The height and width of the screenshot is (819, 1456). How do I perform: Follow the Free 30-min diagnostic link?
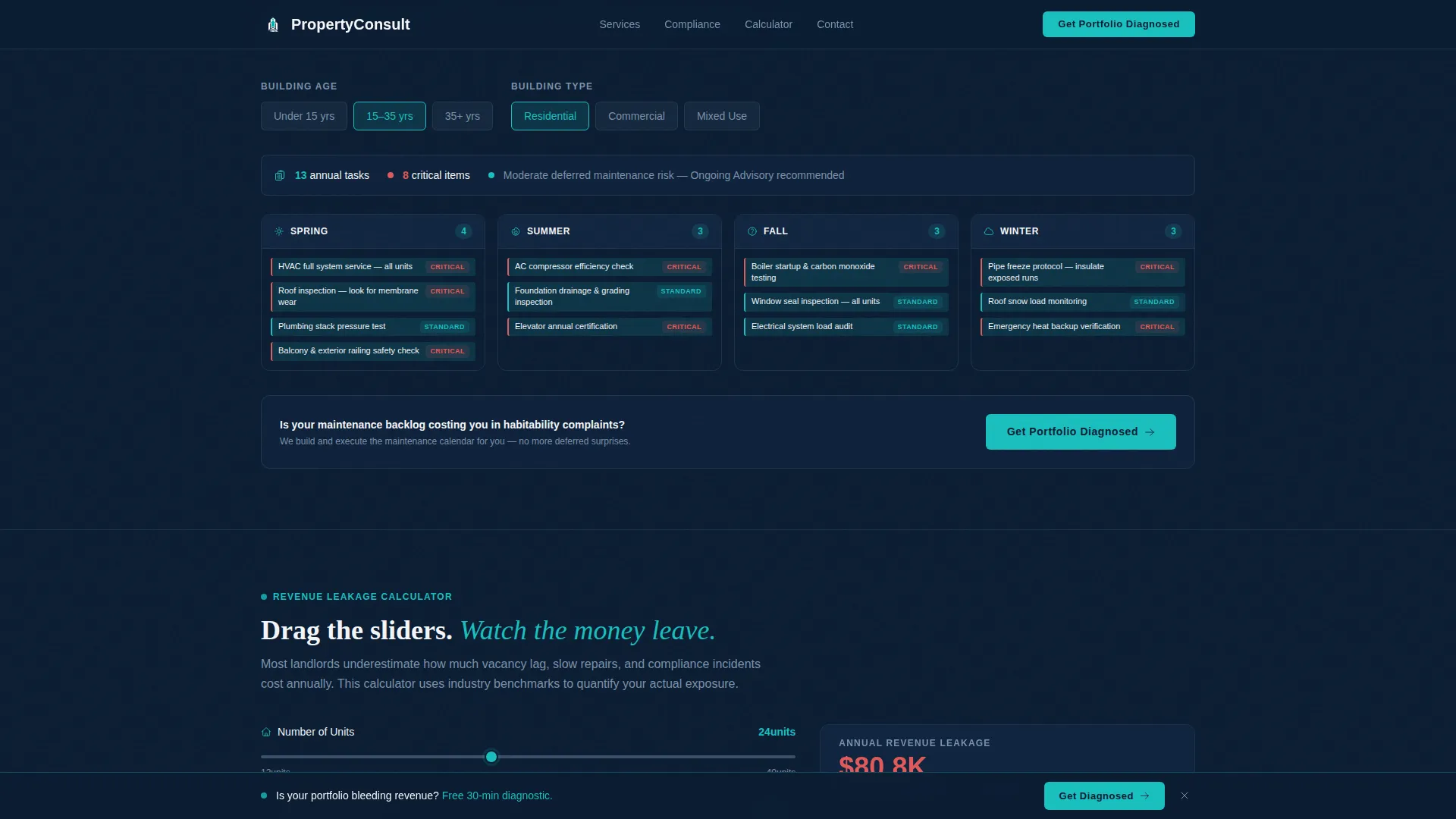click(497, 795)
